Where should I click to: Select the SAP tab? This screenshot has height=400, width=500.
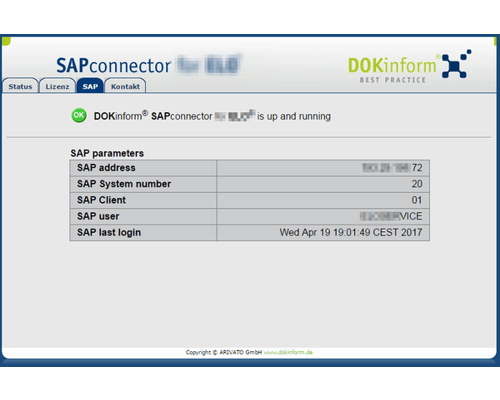click(90, 86)
